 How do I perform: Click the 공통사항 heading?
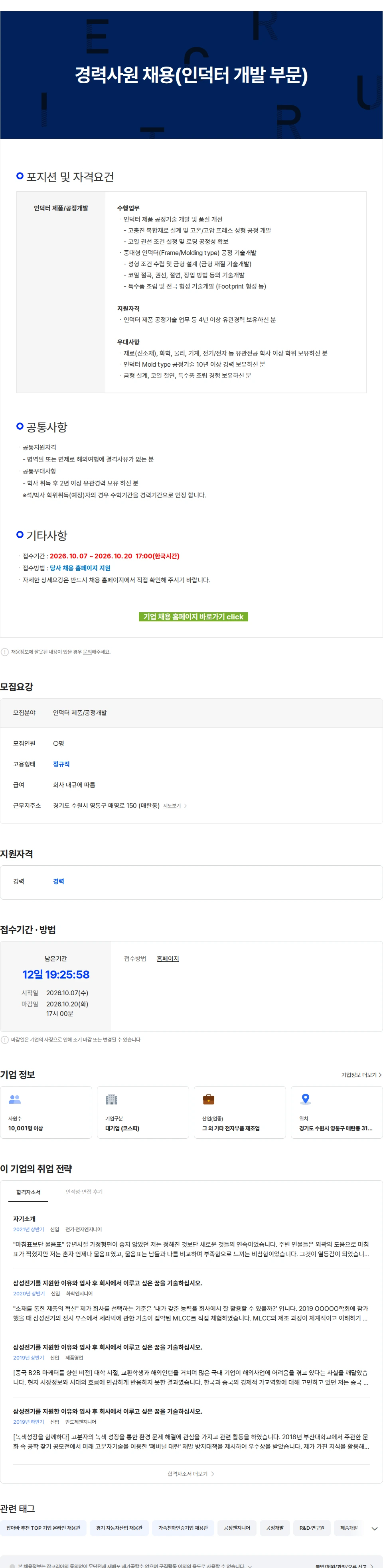(47, 427)
